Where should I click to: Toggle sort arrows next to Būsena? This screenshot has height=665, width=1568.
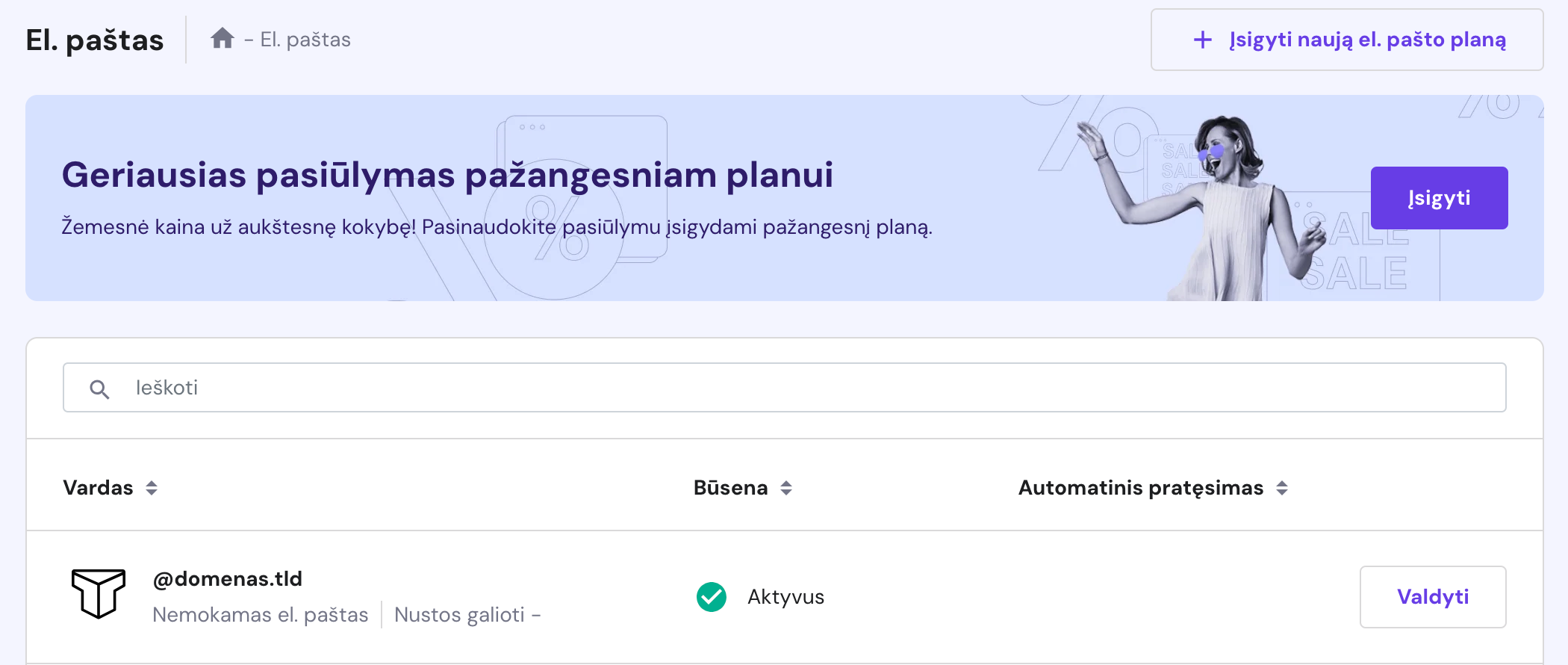coord(786,488)
